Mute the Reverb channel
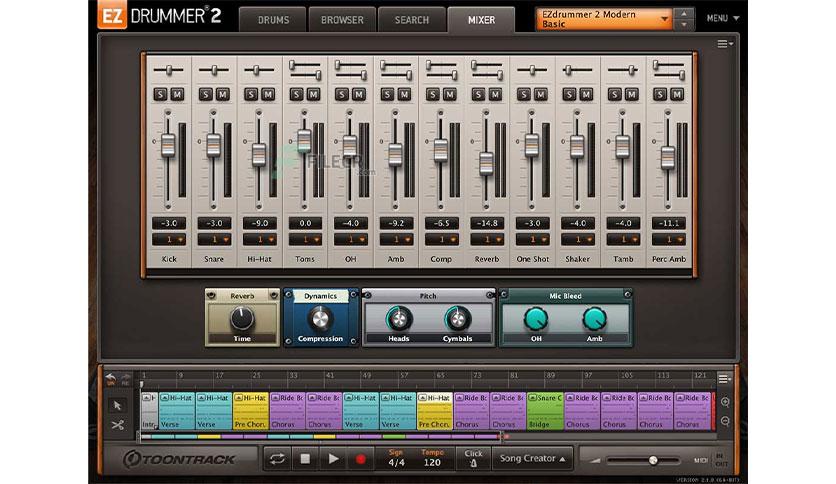 [x=495, y=94]
